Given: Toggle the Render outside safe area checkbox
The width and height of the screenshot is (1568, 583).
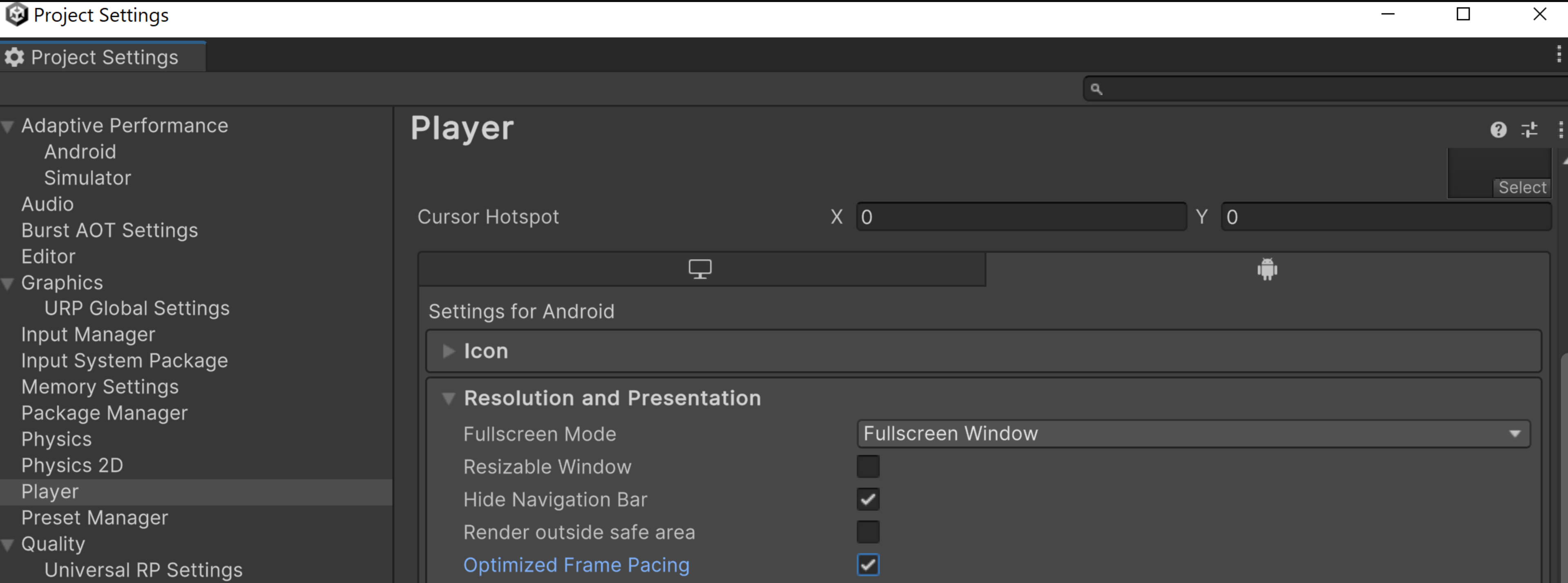Looking at the screenshot, I should (x=869, y=531).
